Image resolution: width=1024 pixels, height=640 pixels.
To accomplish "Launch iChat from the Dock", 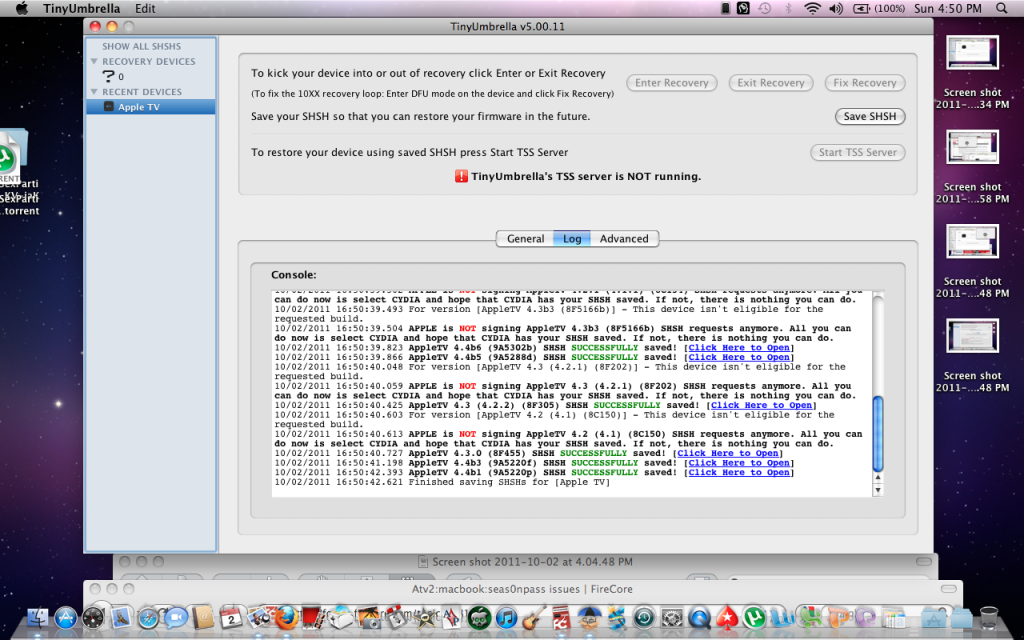I will [176, 618].
